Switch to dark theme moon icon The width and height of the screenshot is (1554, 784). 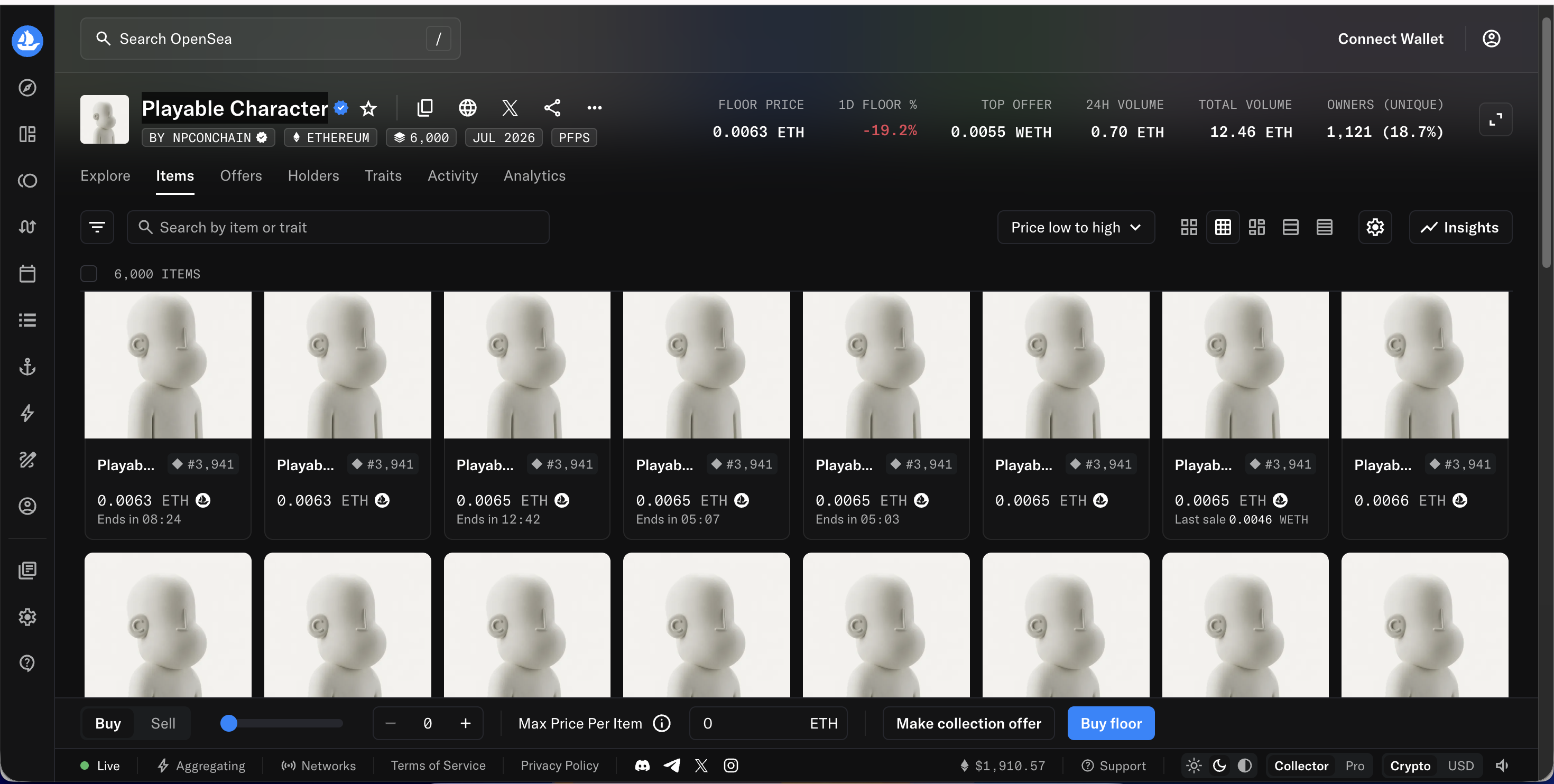(1219, 766)
